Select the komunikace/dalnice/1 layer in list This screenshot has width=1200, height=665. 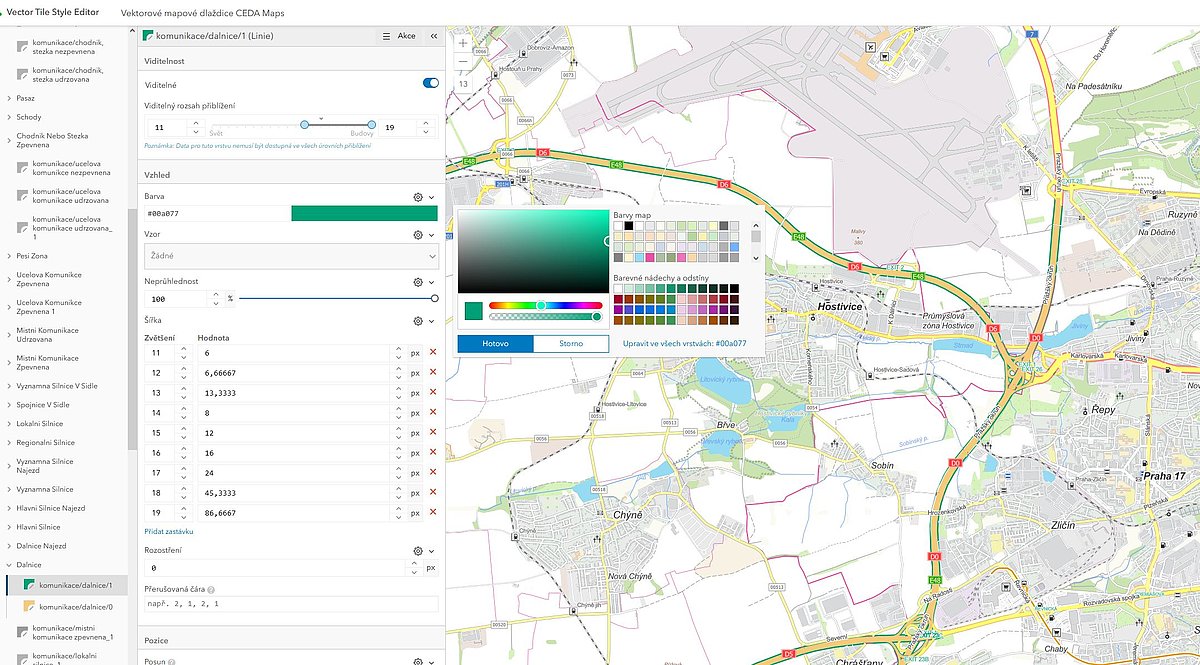tap(75, 585)
